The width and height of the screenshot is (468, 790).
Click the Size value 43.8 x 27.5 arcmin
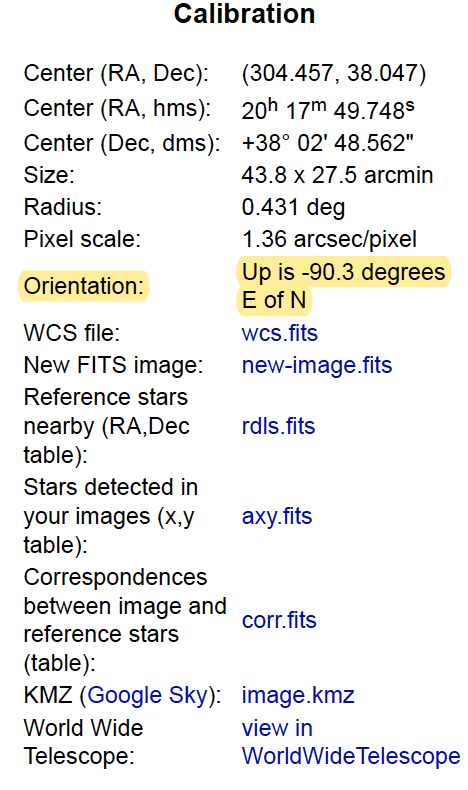pos(338,175)
